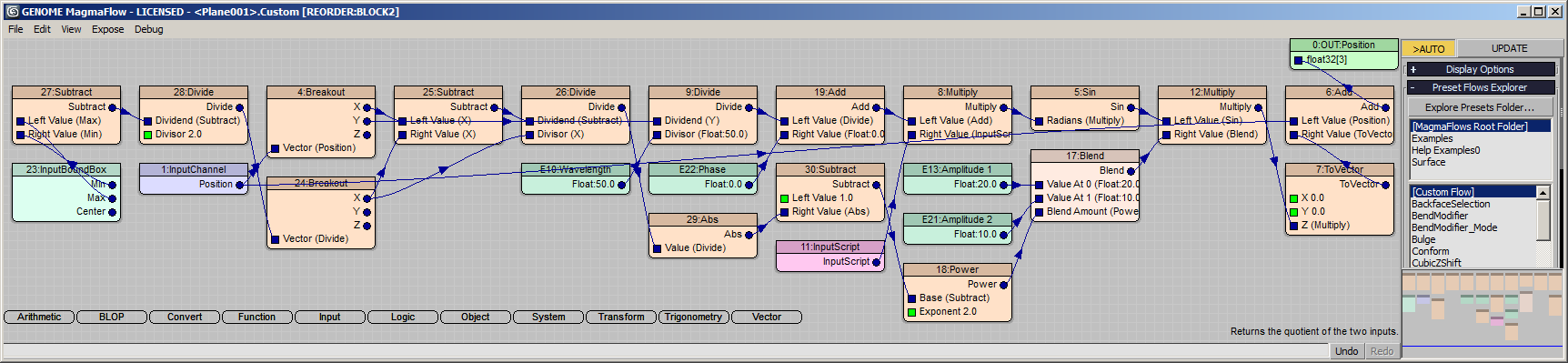Click E21:Amplitude 2 Float:10.0 socket
Image resolution: width=1568 pixels, height=363 pixels.
(x=1003, y=235)
